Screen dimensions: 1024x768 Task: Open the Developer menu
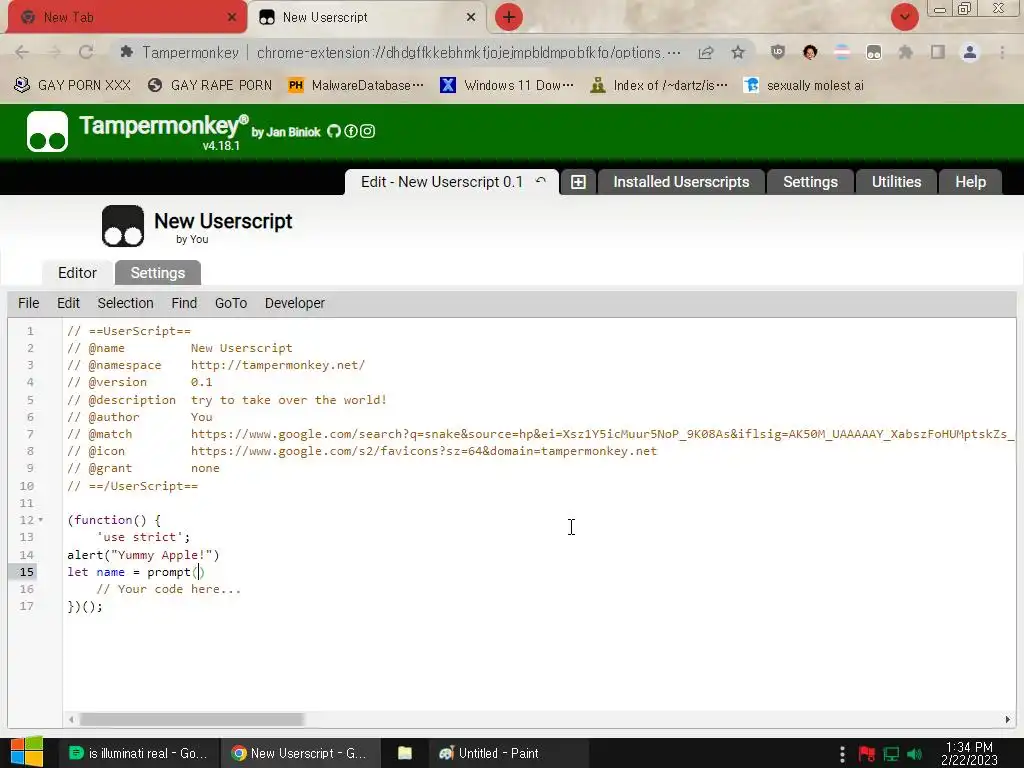[295, 303]
